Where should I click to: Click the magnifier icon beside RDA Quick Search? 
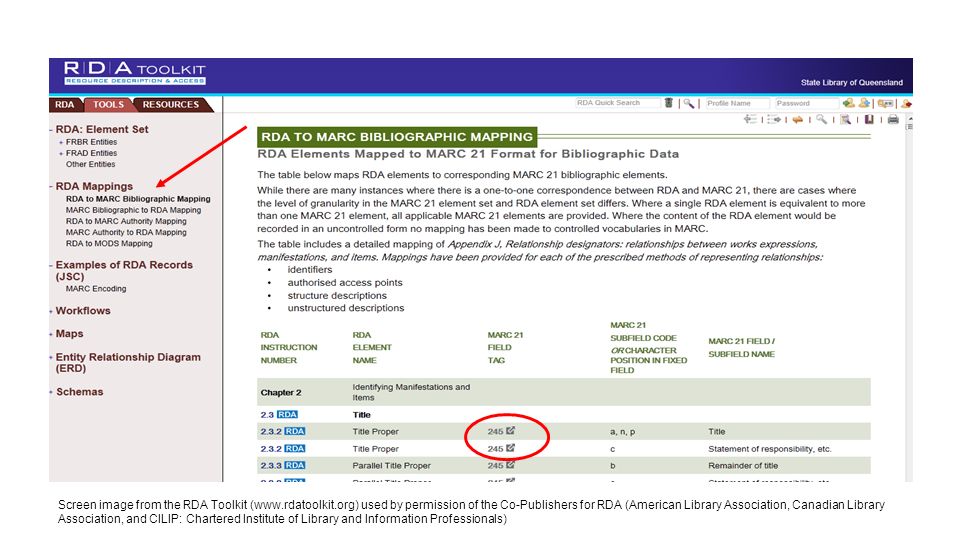pyautogui.click(x=689, y=103)
